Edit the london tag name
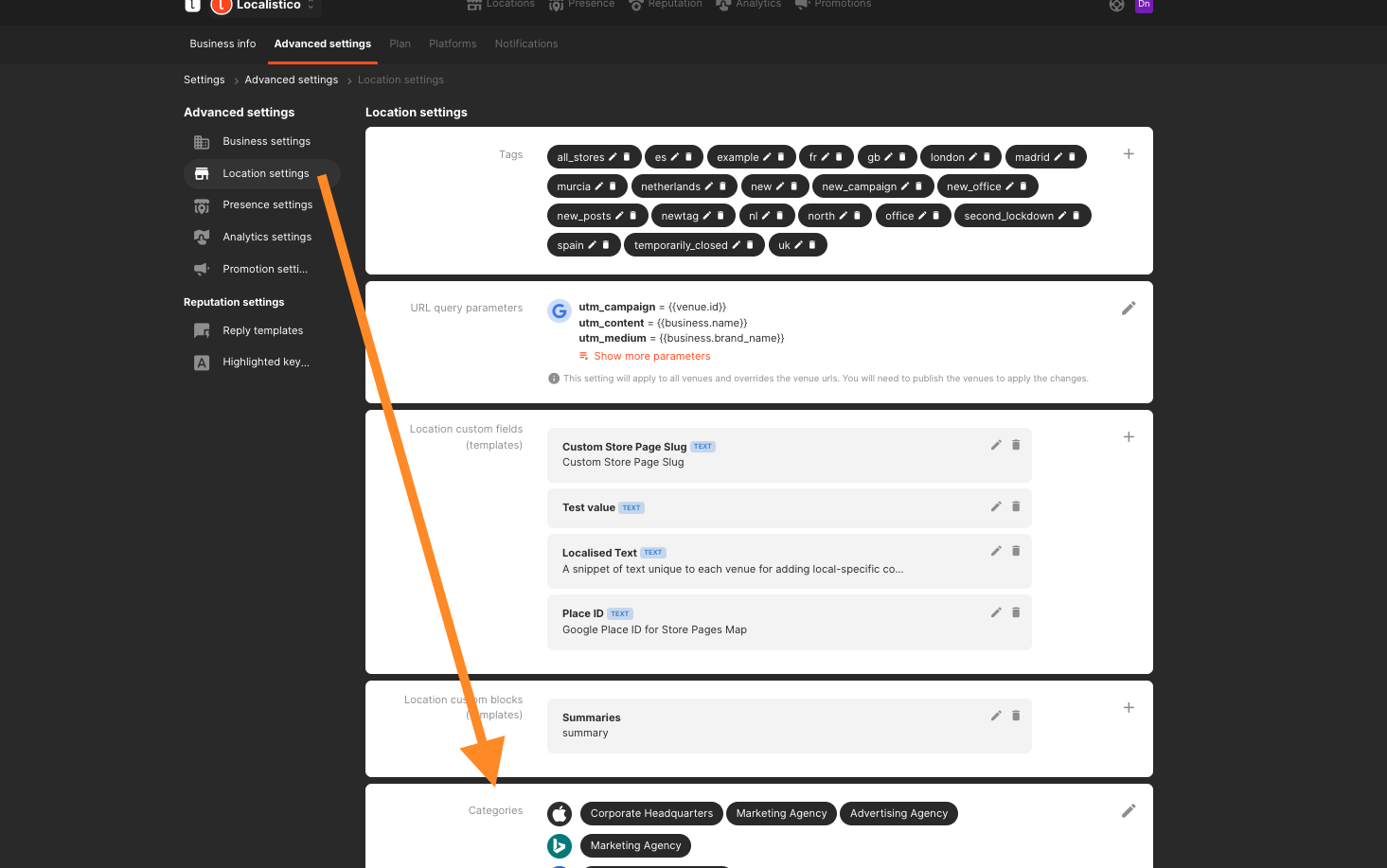This screenshot has height=868, width=1387. pos(972,157)
